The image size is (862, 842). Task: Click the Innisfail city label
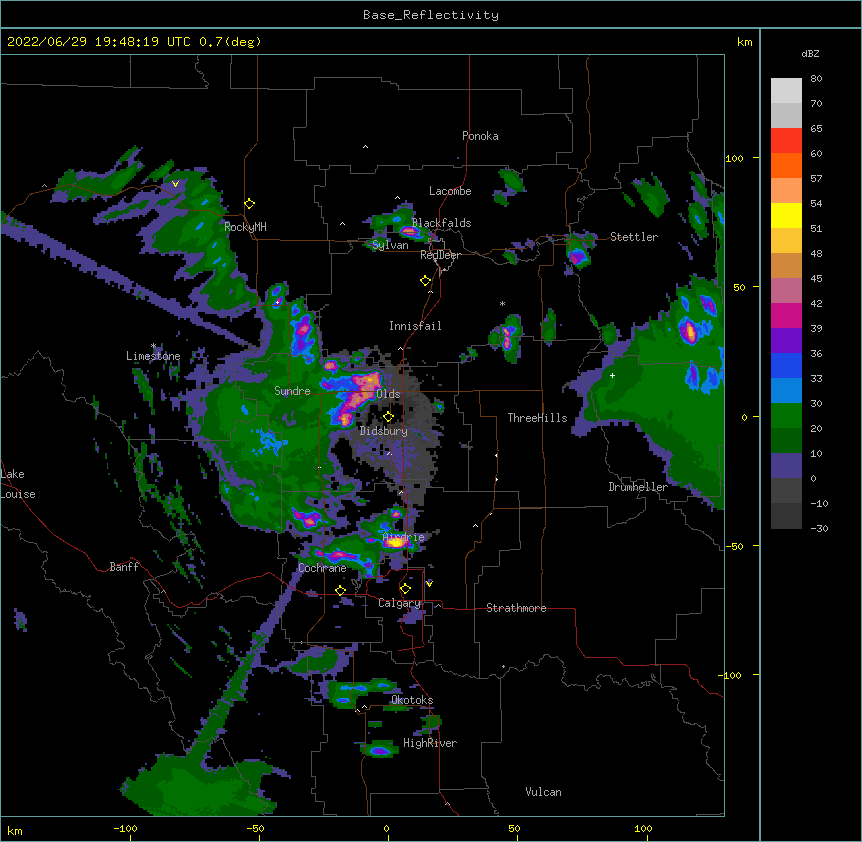pyautogui.click(x=415, y=326)
